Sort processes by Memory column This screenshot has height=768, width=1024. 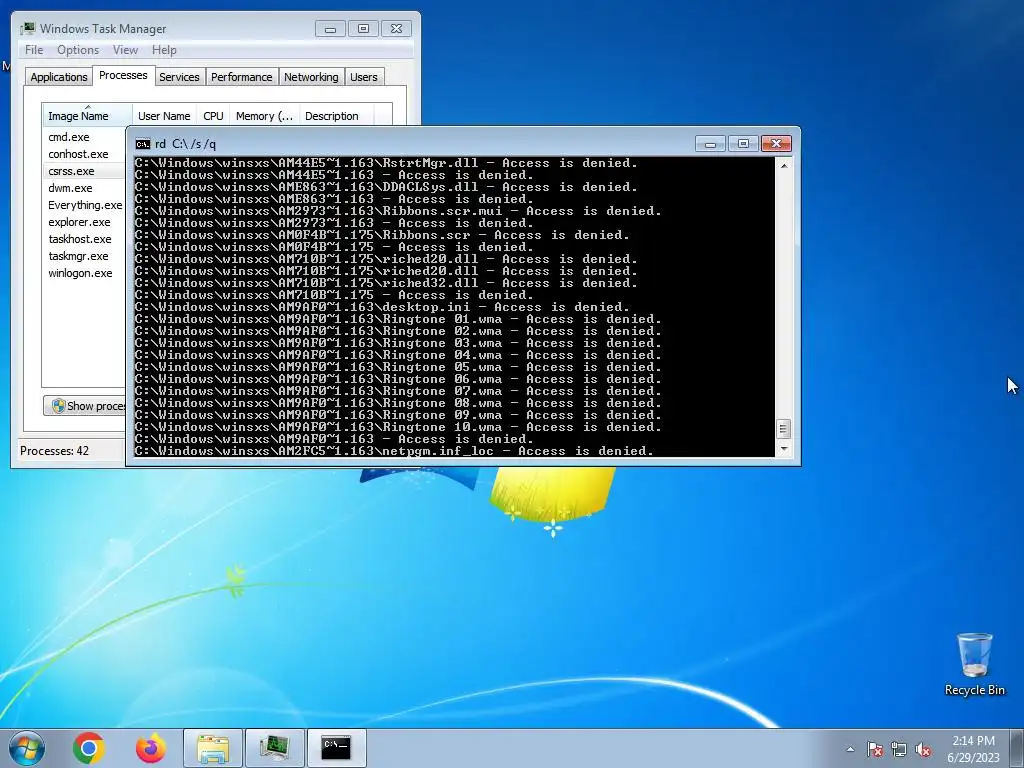coord(264,116)
